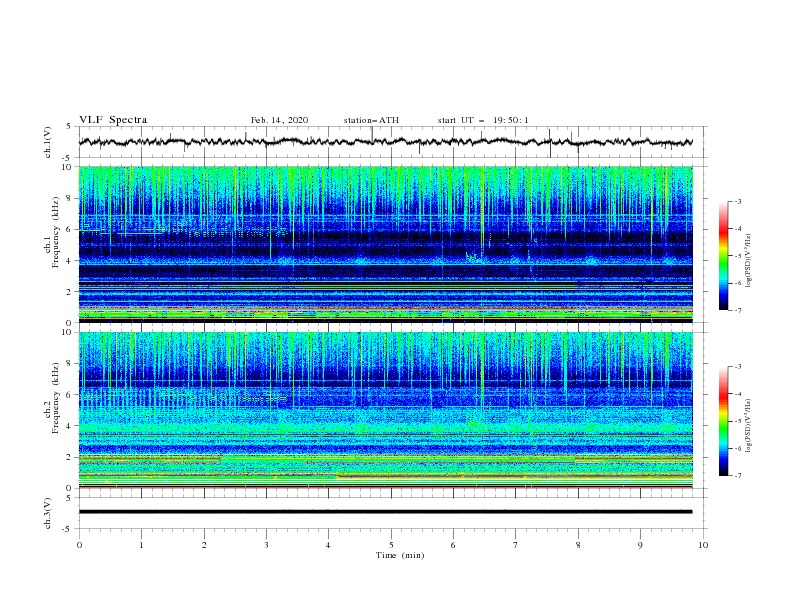Click the 2 kHz tick label of ch.2 spectrogram
Viewport: 792px width, 612px height.
pyautogui.click(x=69, y=457)
